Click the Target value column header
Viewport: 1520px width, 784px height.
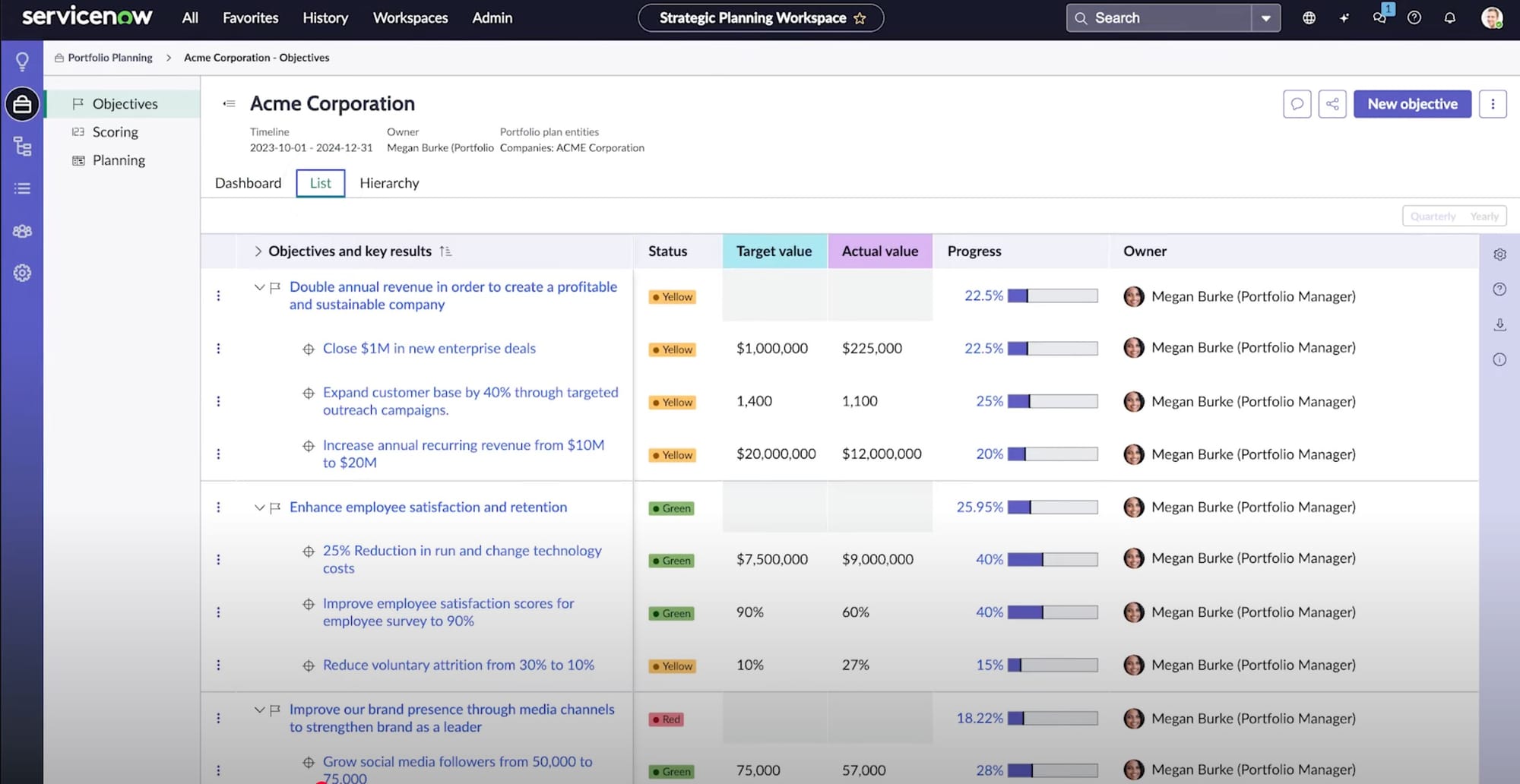click(x=774, y=251)
